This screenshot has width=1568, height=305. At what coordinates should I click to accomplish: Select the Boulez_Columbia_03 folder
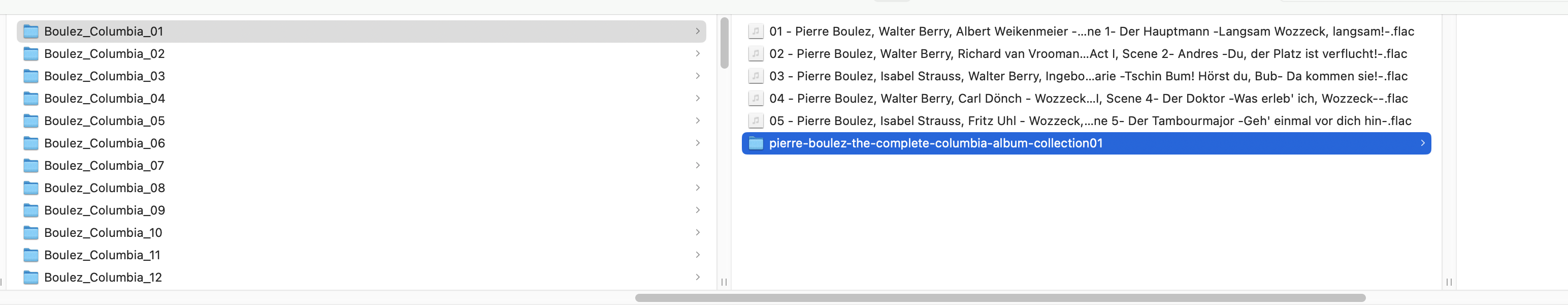point(104,76)
